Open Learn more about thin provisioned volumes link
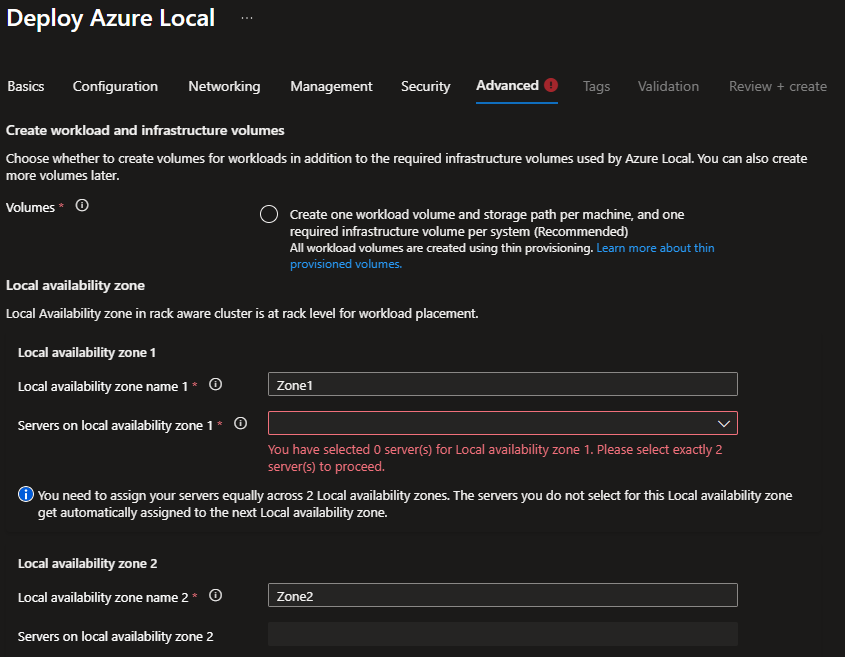 point(655,248)
